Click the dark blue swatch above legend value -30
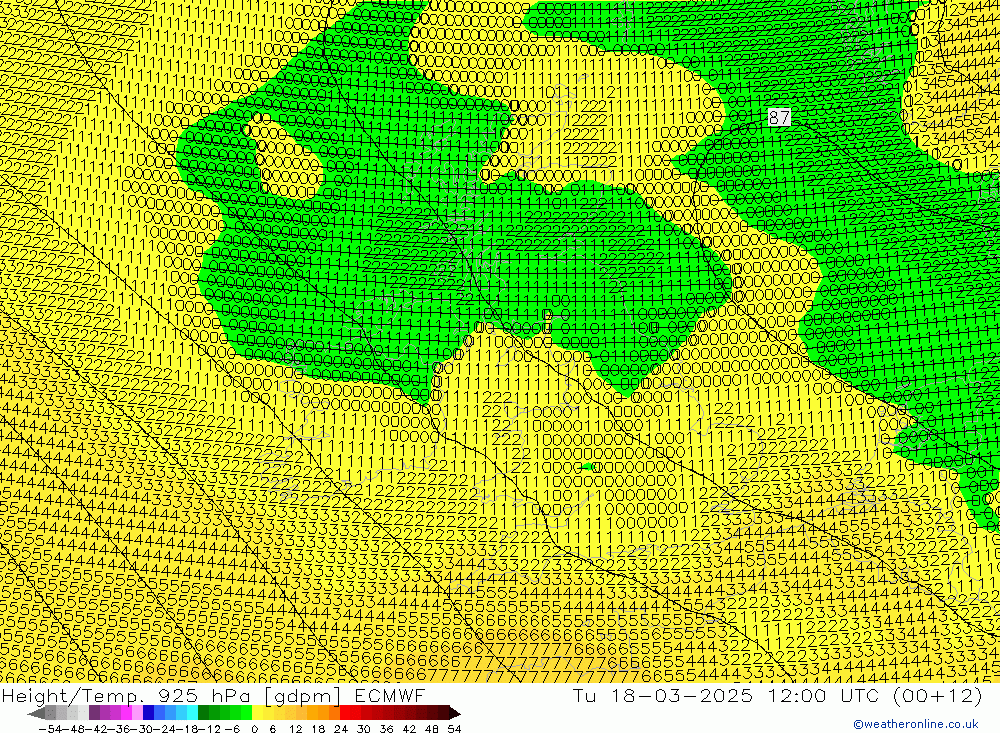This screenshot has width=1000, height=733. (148, 713)
